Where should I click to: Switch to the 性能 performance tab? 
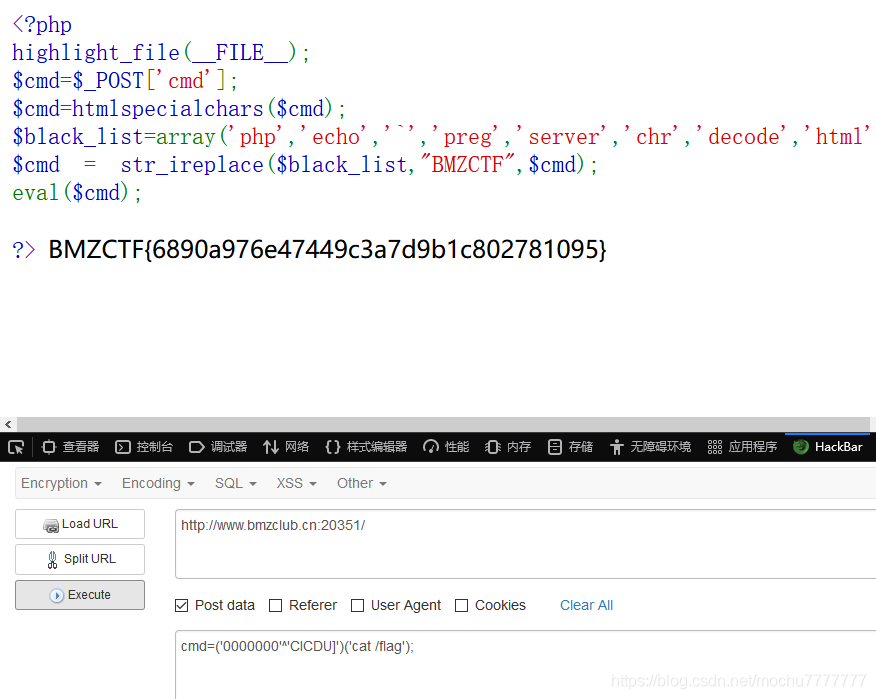coord(446,447)
